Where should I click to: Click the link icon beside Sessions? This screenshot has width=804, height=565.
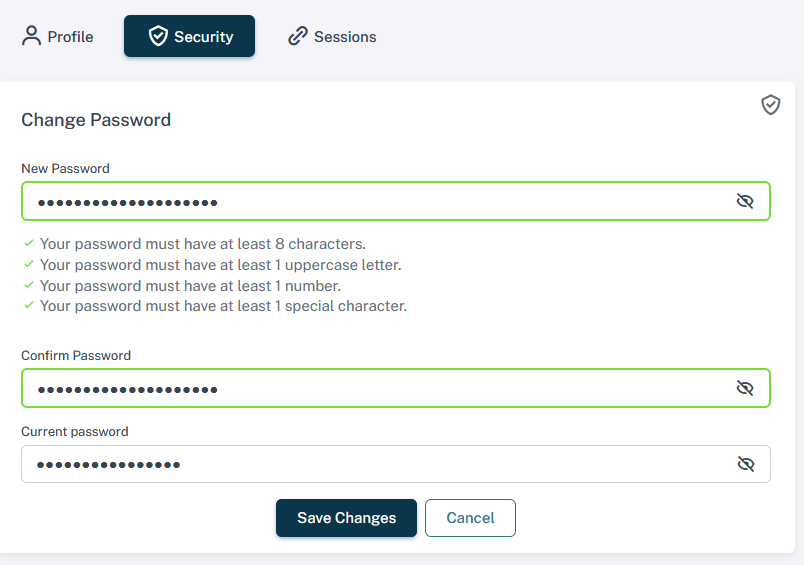pos(297,36)
